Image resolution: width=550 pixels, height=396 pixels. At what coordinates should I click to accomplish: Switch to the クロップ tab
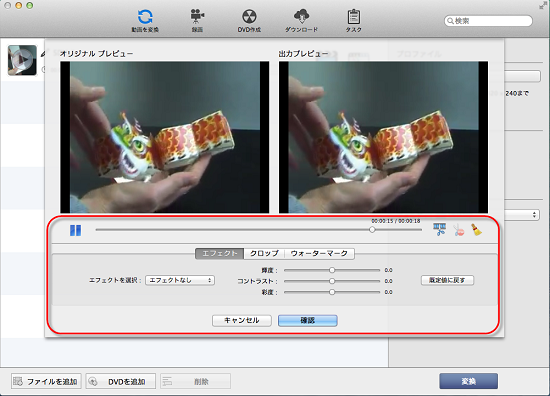pyautogui.click(x=264, y=253)
